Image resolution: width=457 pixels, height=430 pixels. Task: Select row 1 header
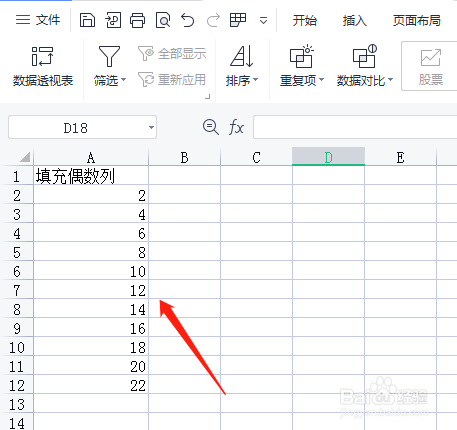(17, 176)
